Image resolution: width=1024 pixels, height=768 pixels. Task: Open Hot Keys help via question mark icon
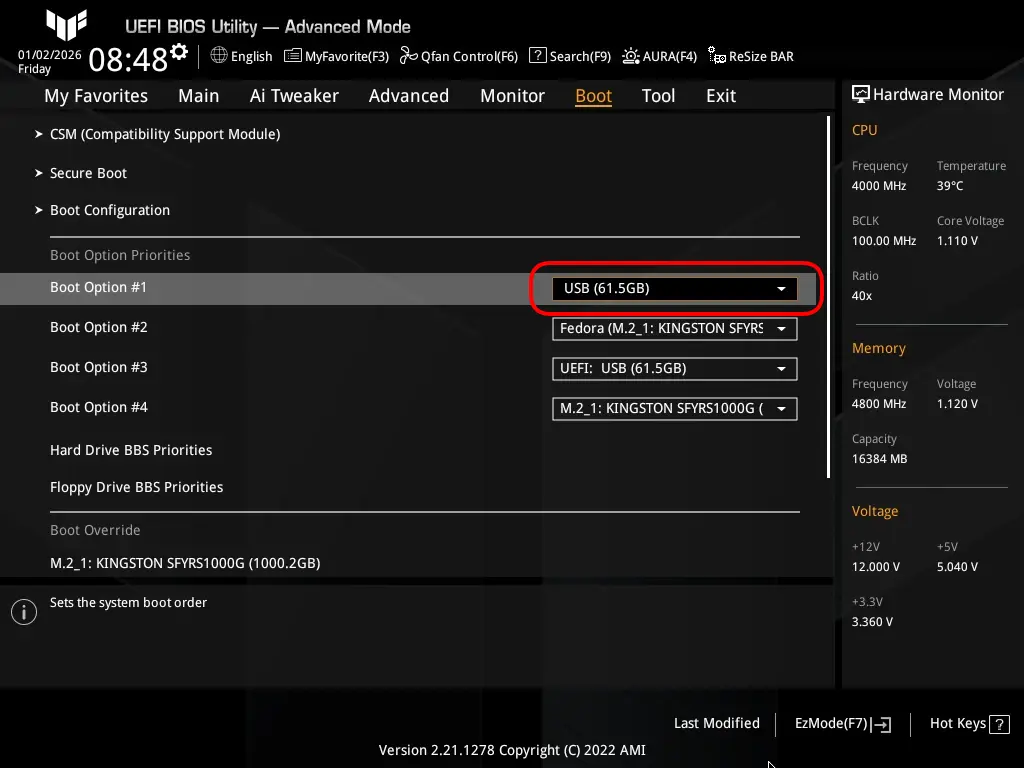tap(996, 723)
